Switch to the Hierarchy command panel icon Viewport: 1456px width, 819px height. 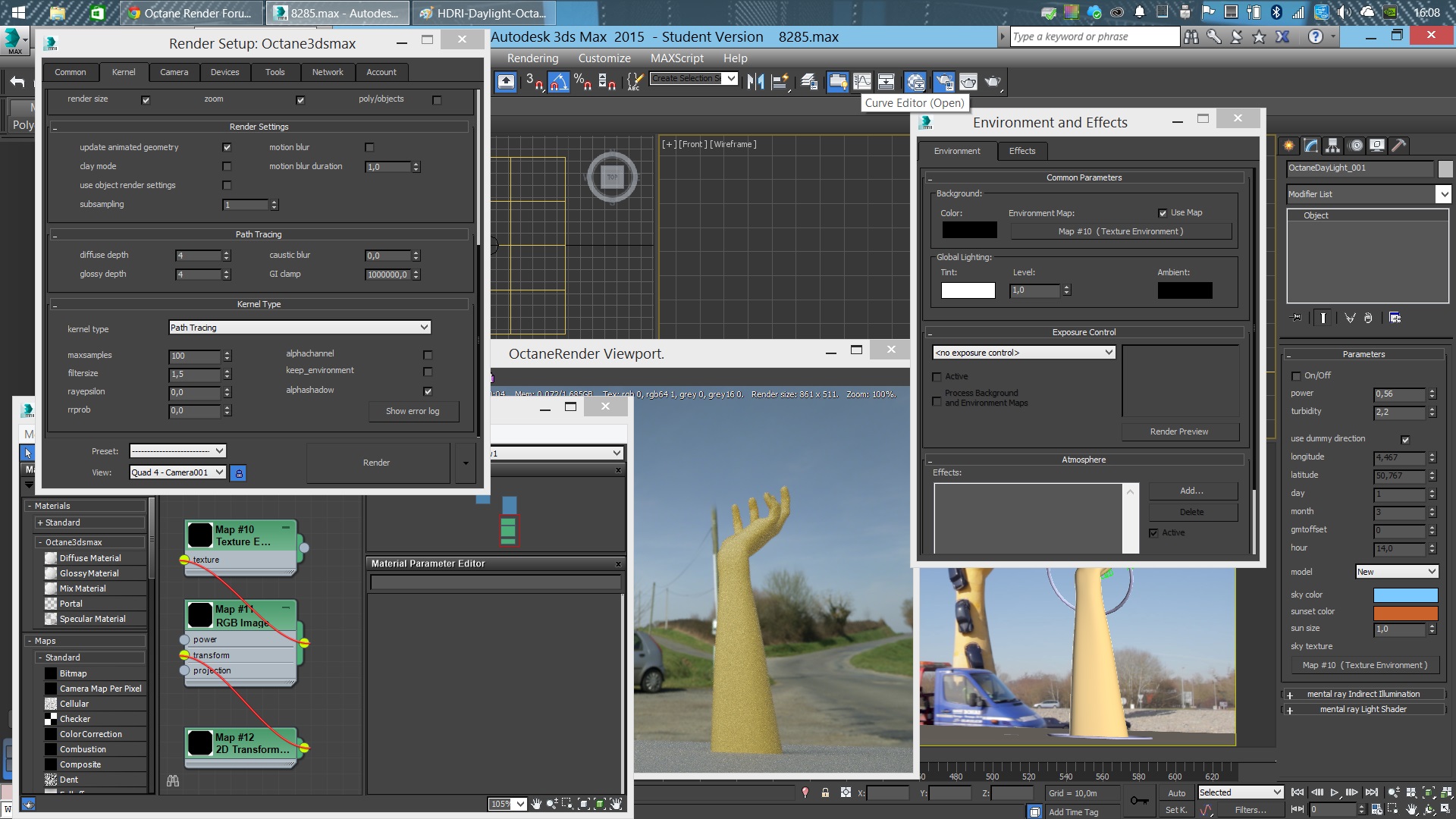[1333, 146]
